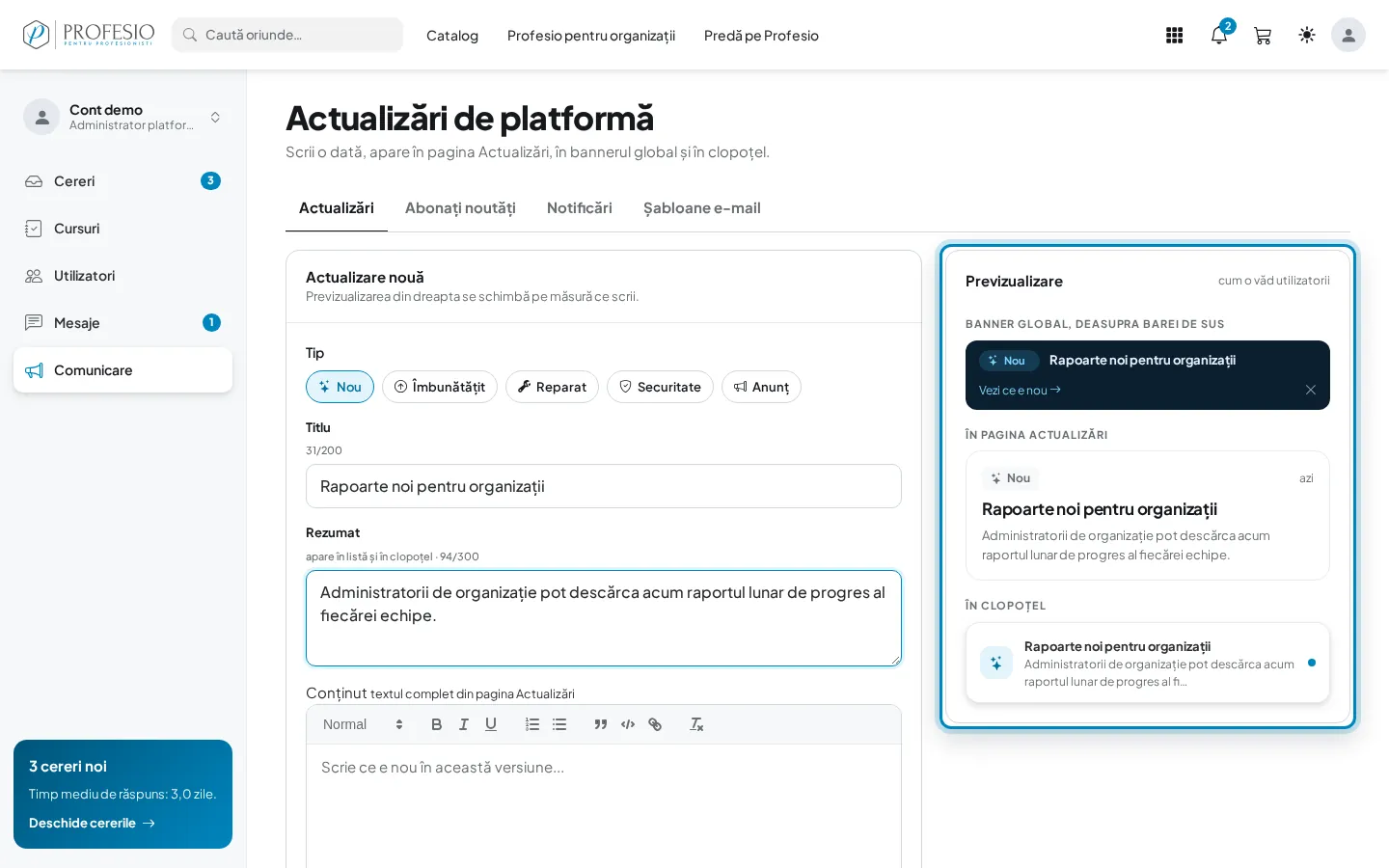Insert a bullet list
The height and width of the screenshot is (868, 1389).
tap(559, 724)
